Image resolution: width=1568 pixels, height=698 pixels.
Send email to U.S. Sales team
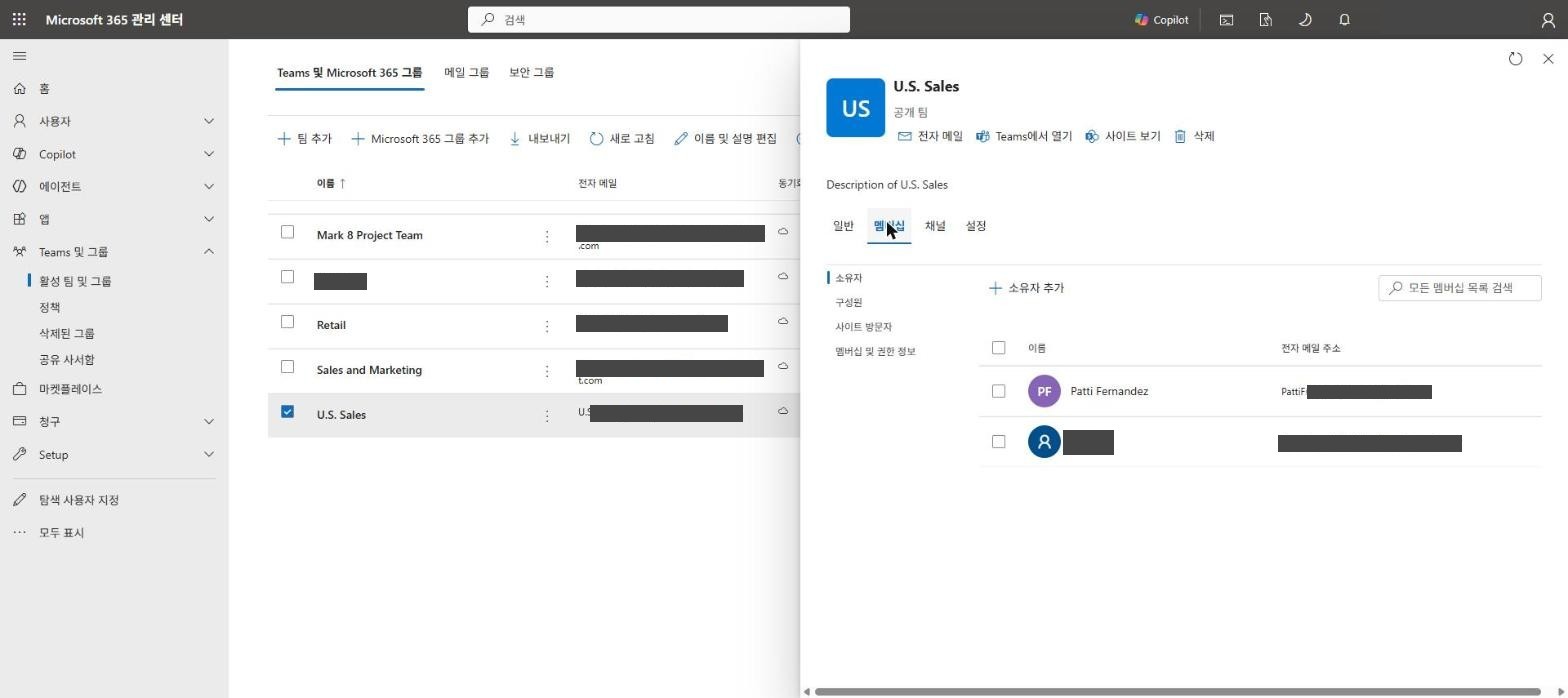pos(930,136)
